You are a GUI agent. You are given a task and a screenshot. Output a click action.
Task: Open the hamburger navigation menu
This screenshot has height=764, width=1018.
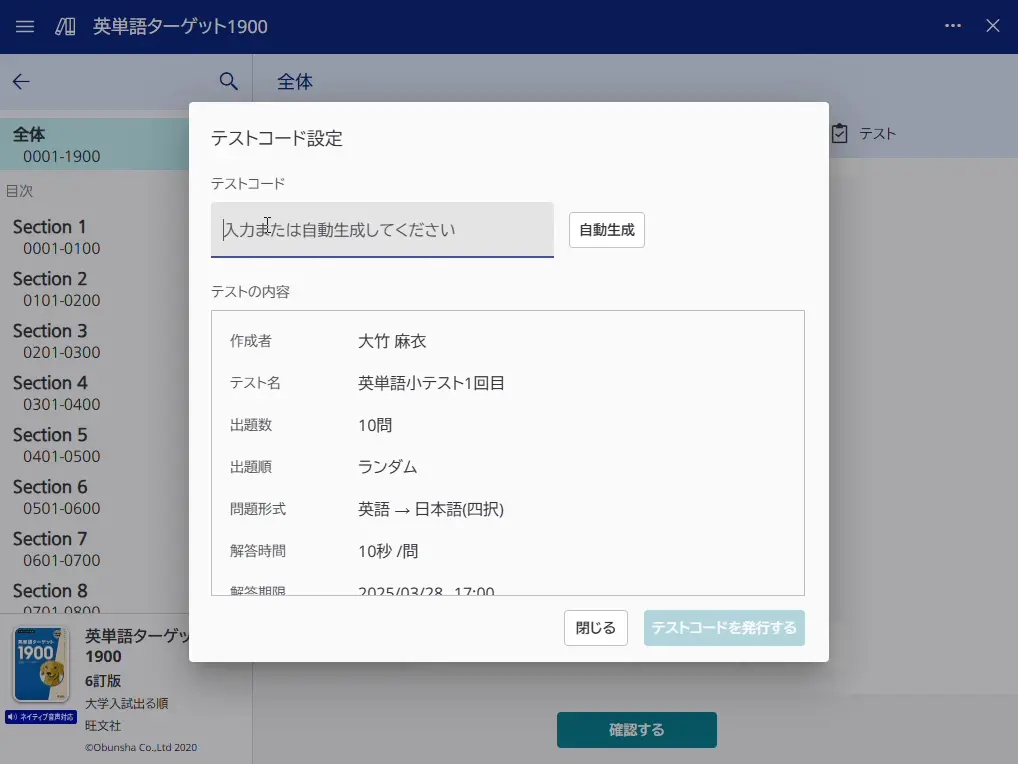tap(24, 26)
